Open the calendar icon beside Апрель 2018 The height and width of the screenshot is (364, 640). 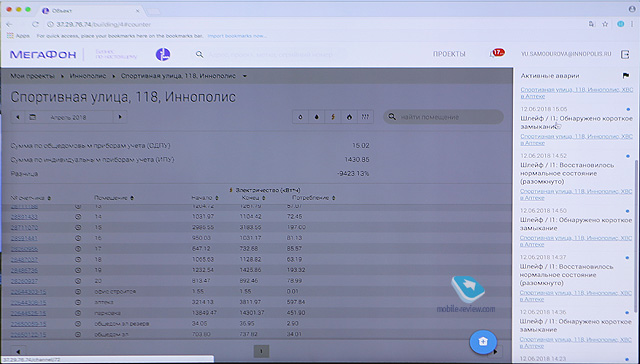(32, 117)
